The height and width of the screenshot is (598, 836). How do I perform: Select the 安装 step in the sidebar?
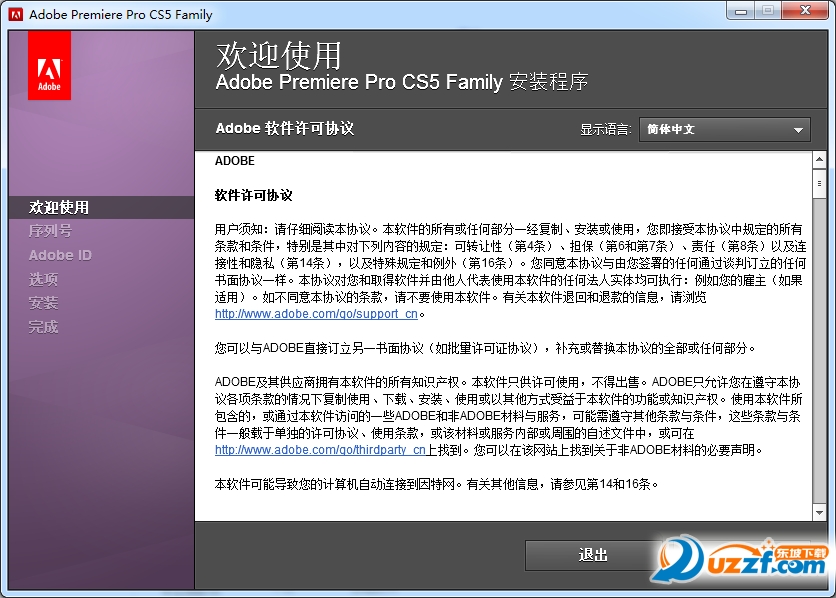pyautogui.click(x=43, y=303)
